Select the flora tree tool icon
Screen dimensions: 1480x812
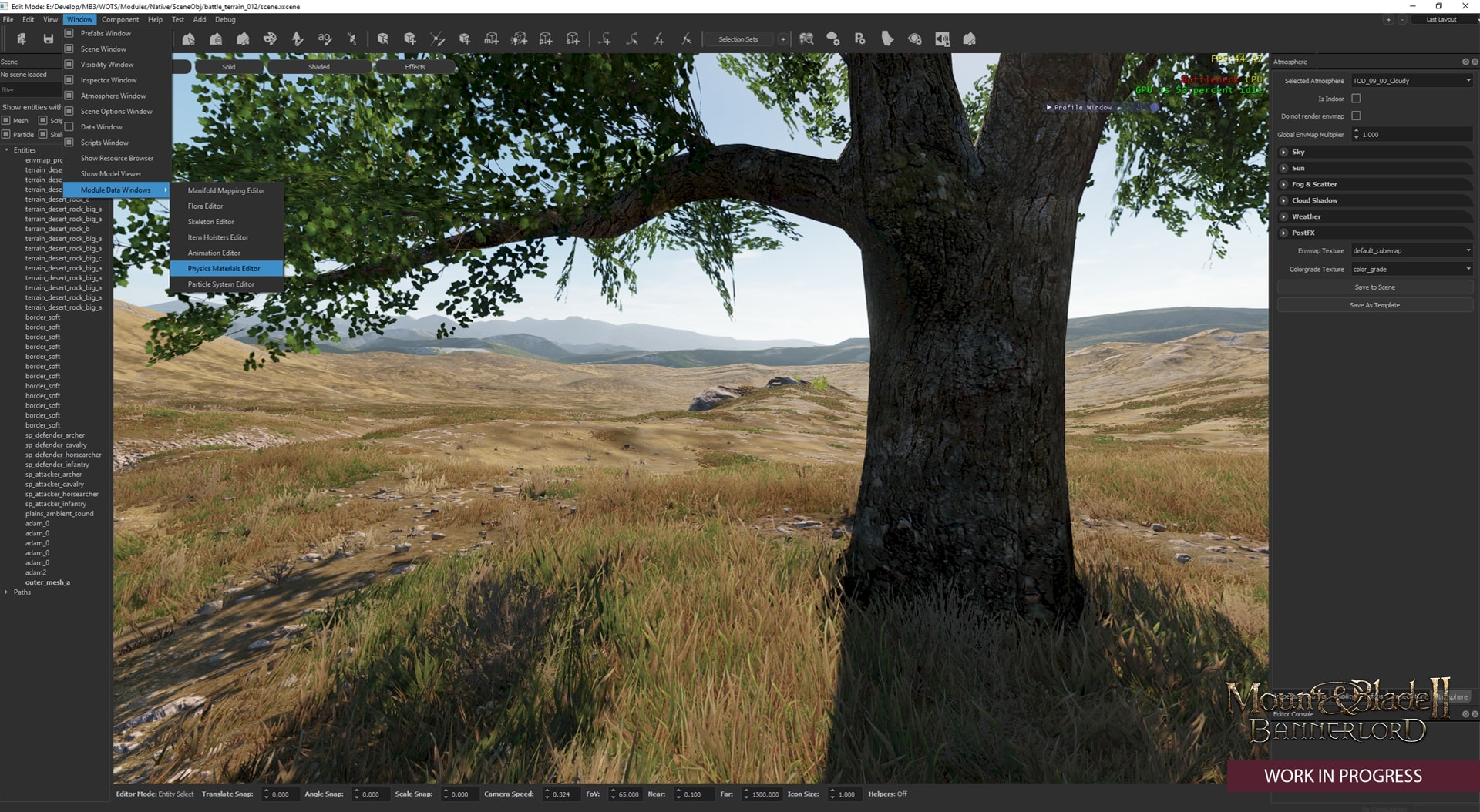[298, 39]
